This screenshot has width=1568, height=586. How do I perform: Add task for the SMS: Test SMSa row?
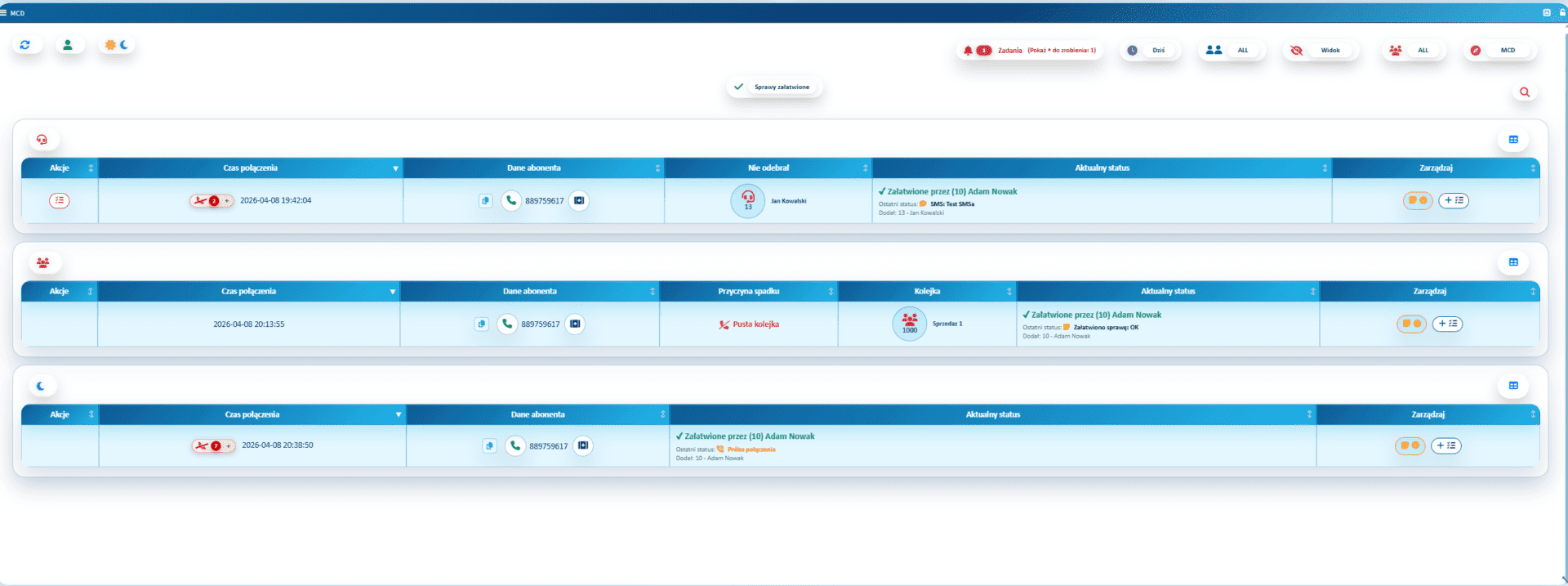pos(1454,201)
